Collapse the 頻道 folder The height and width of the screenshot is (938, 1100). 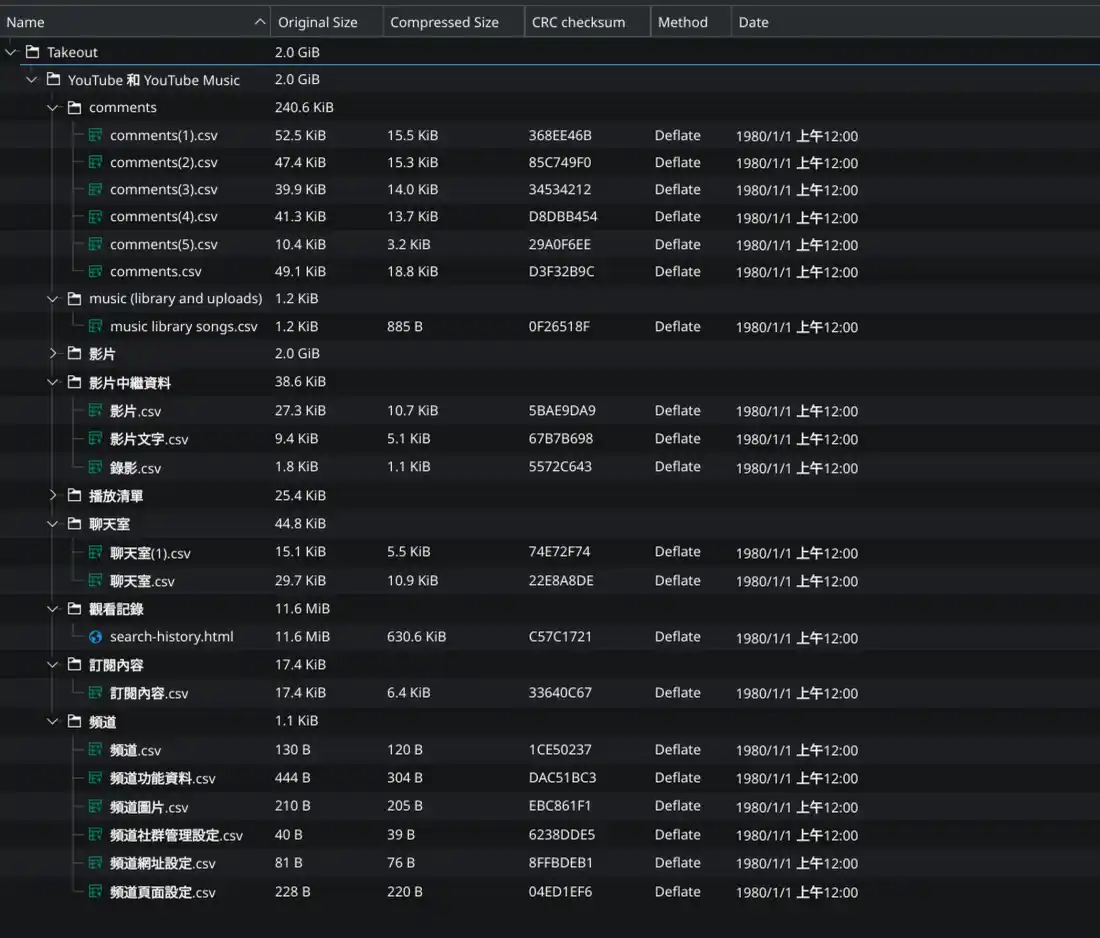click(x=53, y=721)
